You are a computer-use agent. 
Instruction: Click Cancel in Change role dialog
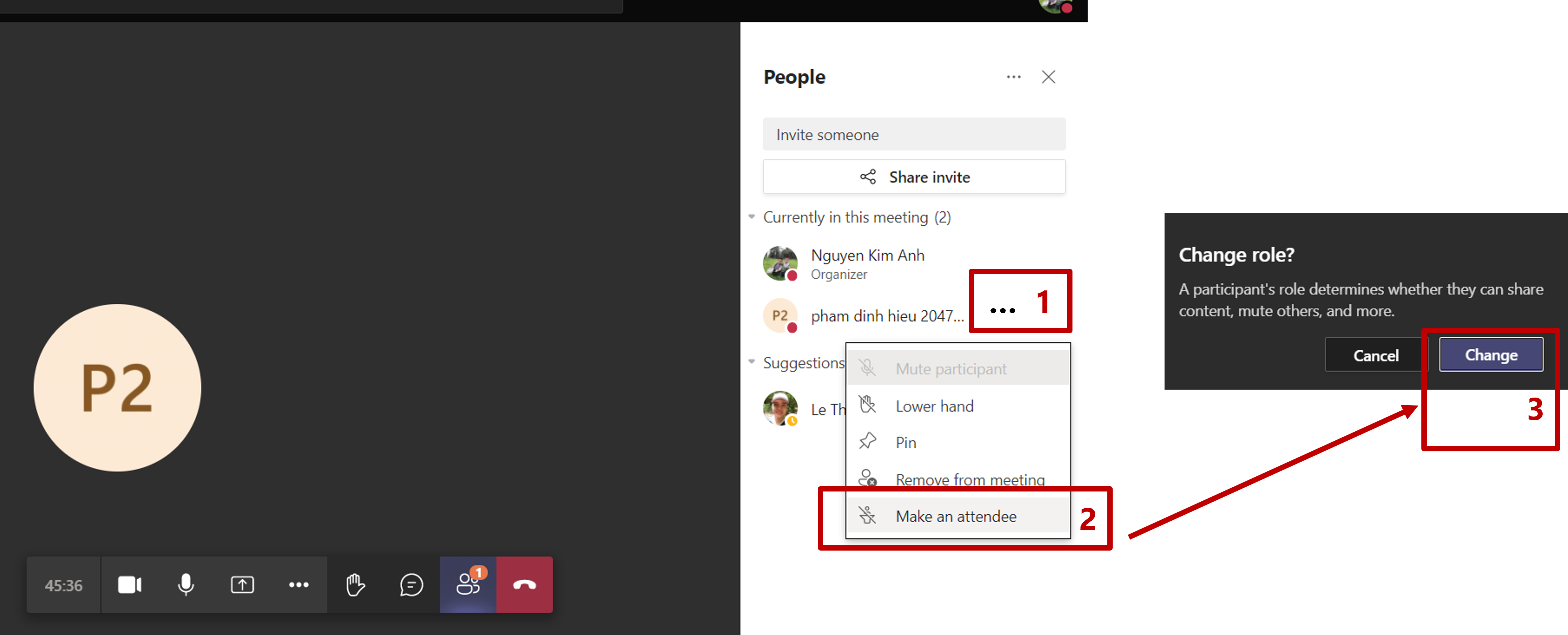pyautogui.click(x=1375, y=355)
